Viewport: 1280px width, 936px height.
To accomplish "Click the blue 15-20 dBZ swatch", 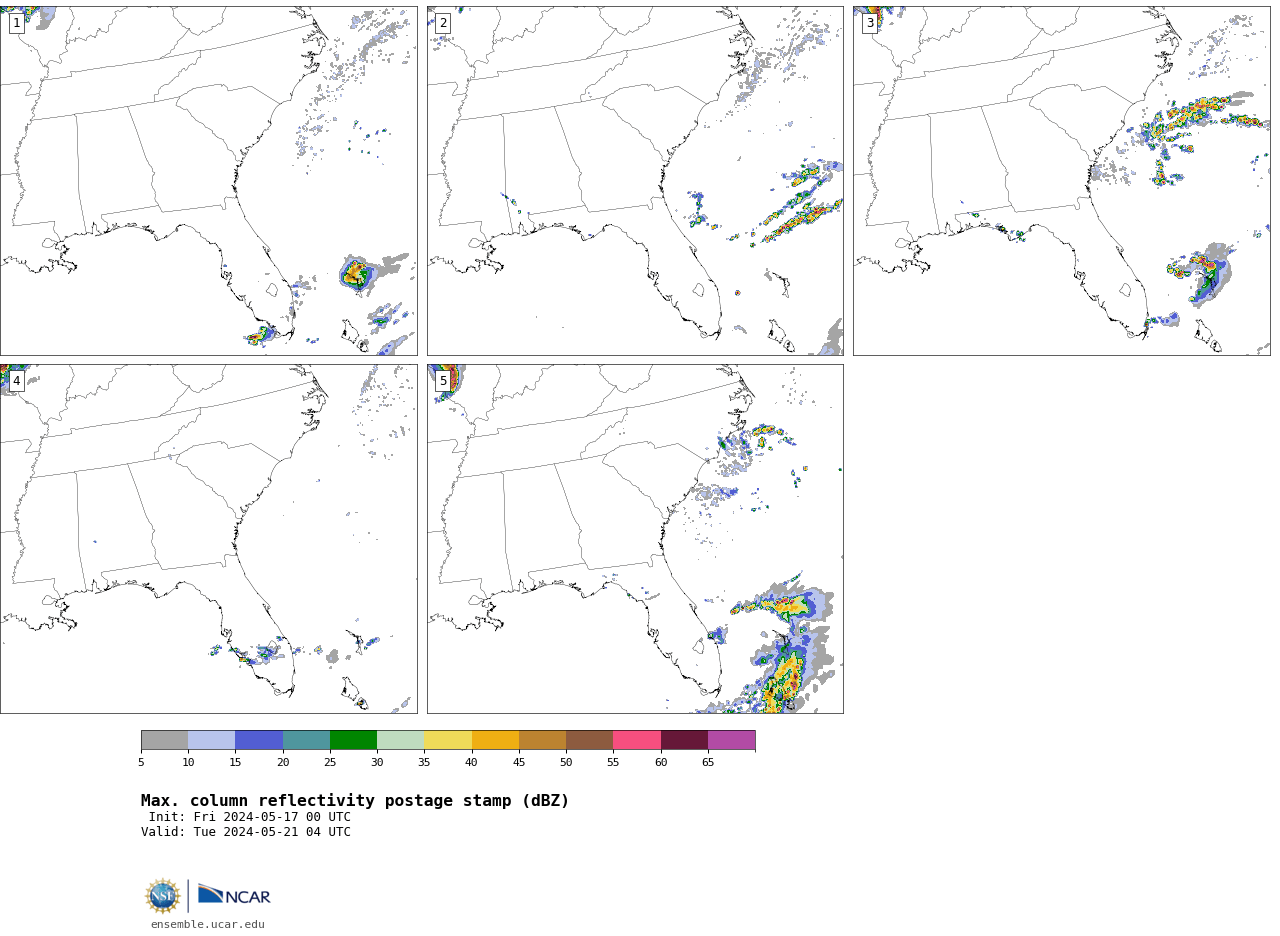I will (259, 740).
